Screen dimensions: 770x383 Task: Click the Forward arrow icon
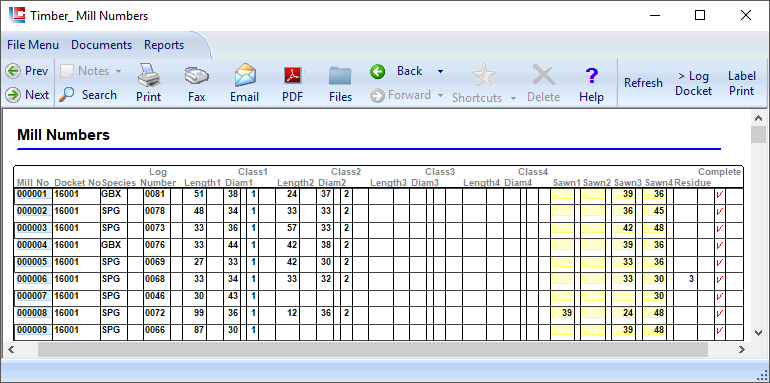[377, 95]
